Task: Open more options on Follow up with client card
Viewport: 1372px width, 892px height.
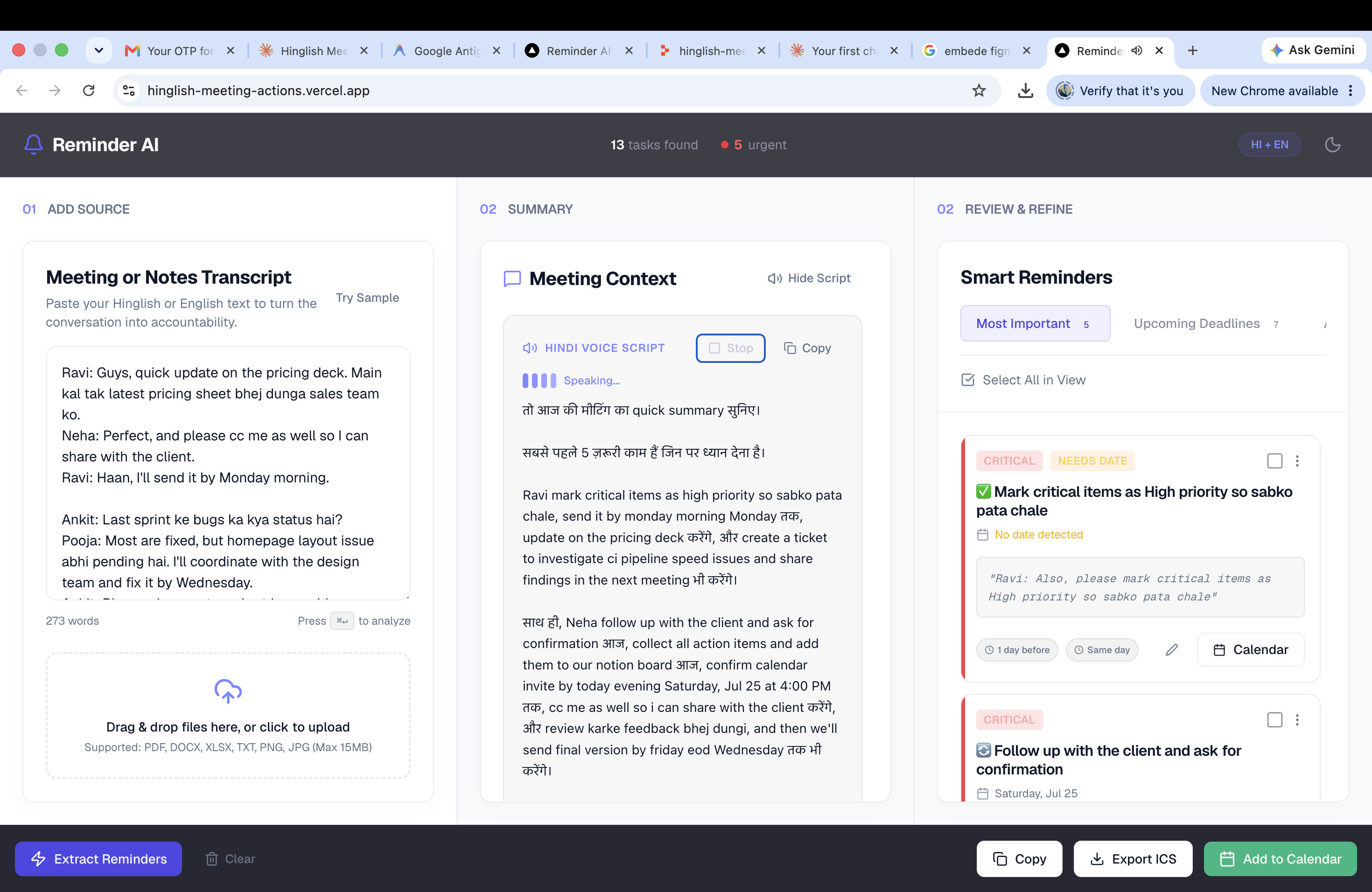Action: 1297,720
